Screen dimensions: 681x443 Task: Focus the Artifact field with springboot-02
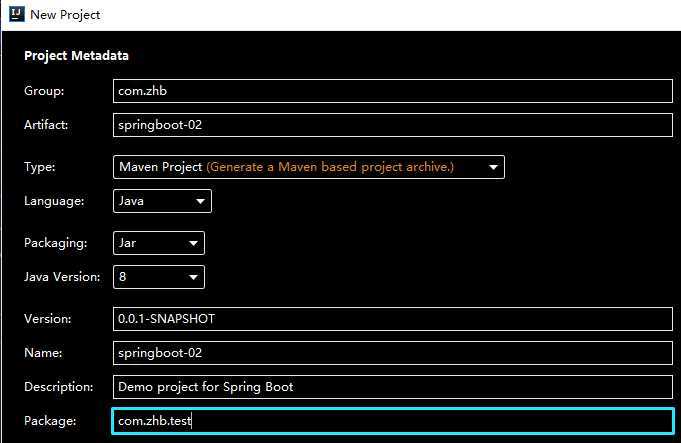(393, 125)
